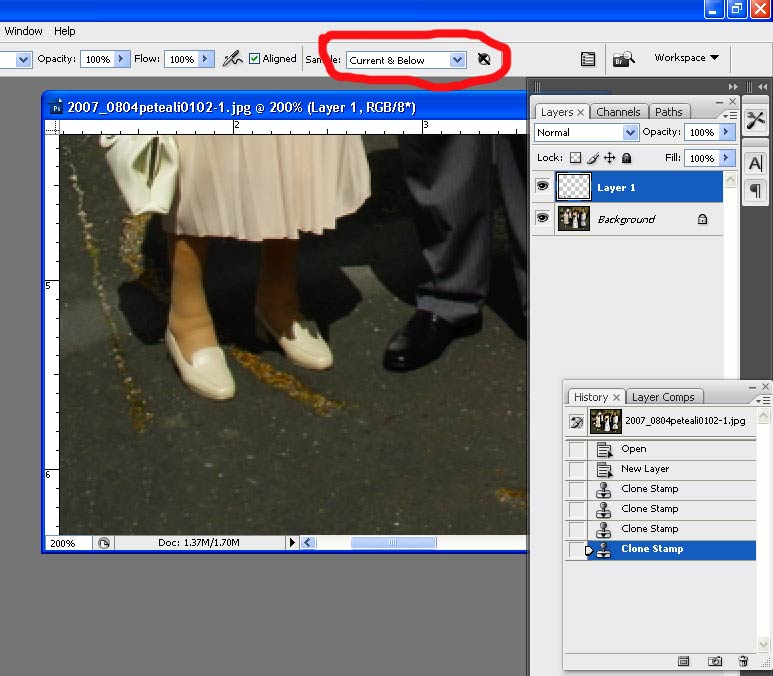The image size is (773, 676).
Task: Create new snapshot using camera icon
Action: point(714,661)
